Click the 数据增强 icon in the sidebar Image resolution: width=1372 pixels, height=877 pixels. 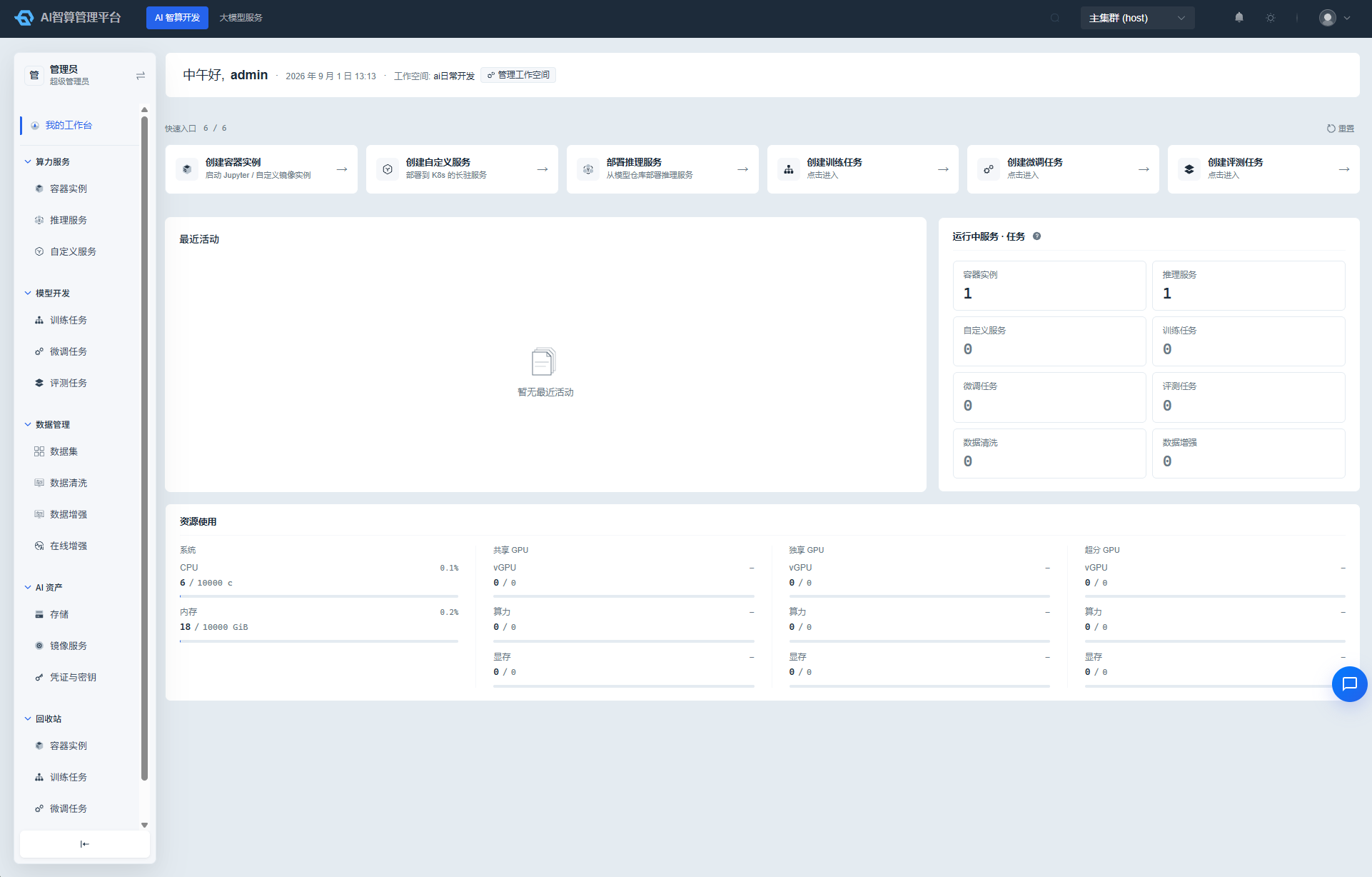click(39, 514)
